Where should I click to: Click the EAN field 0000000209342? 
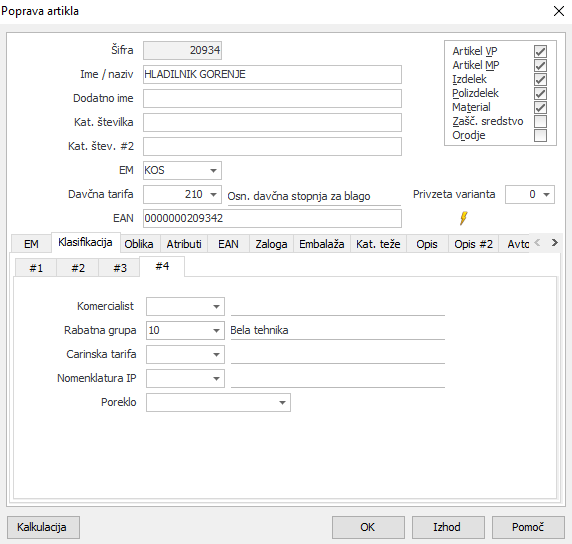click(272, 218)
